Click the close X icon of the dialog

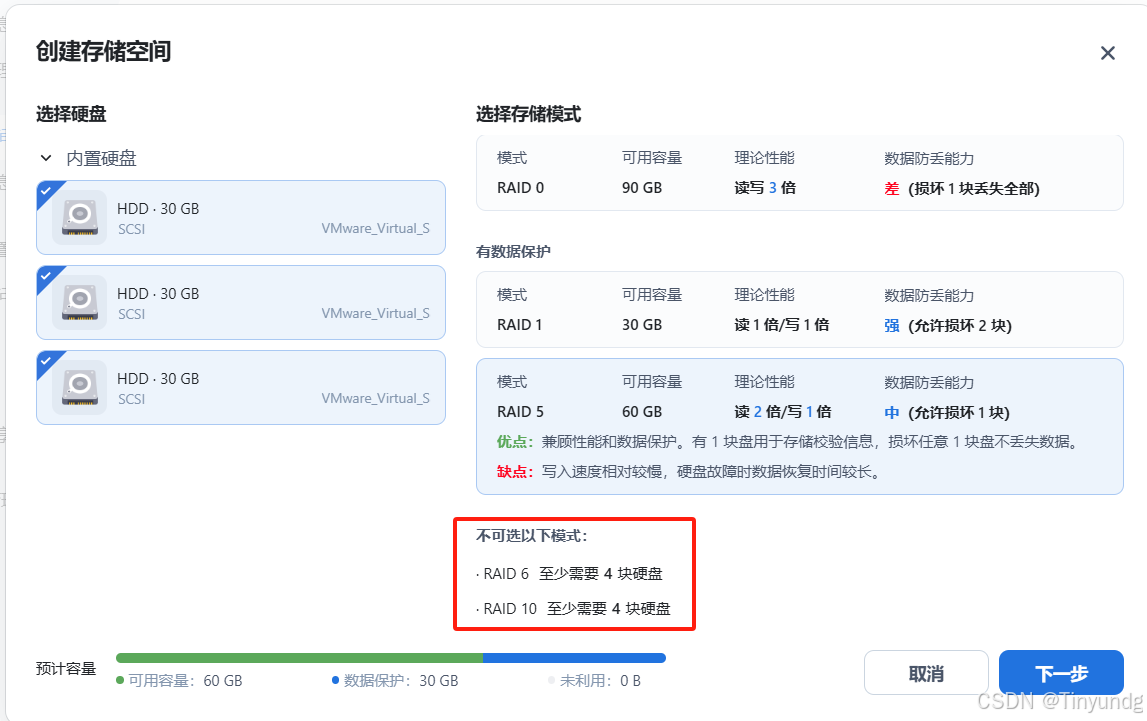point(1106,53)
